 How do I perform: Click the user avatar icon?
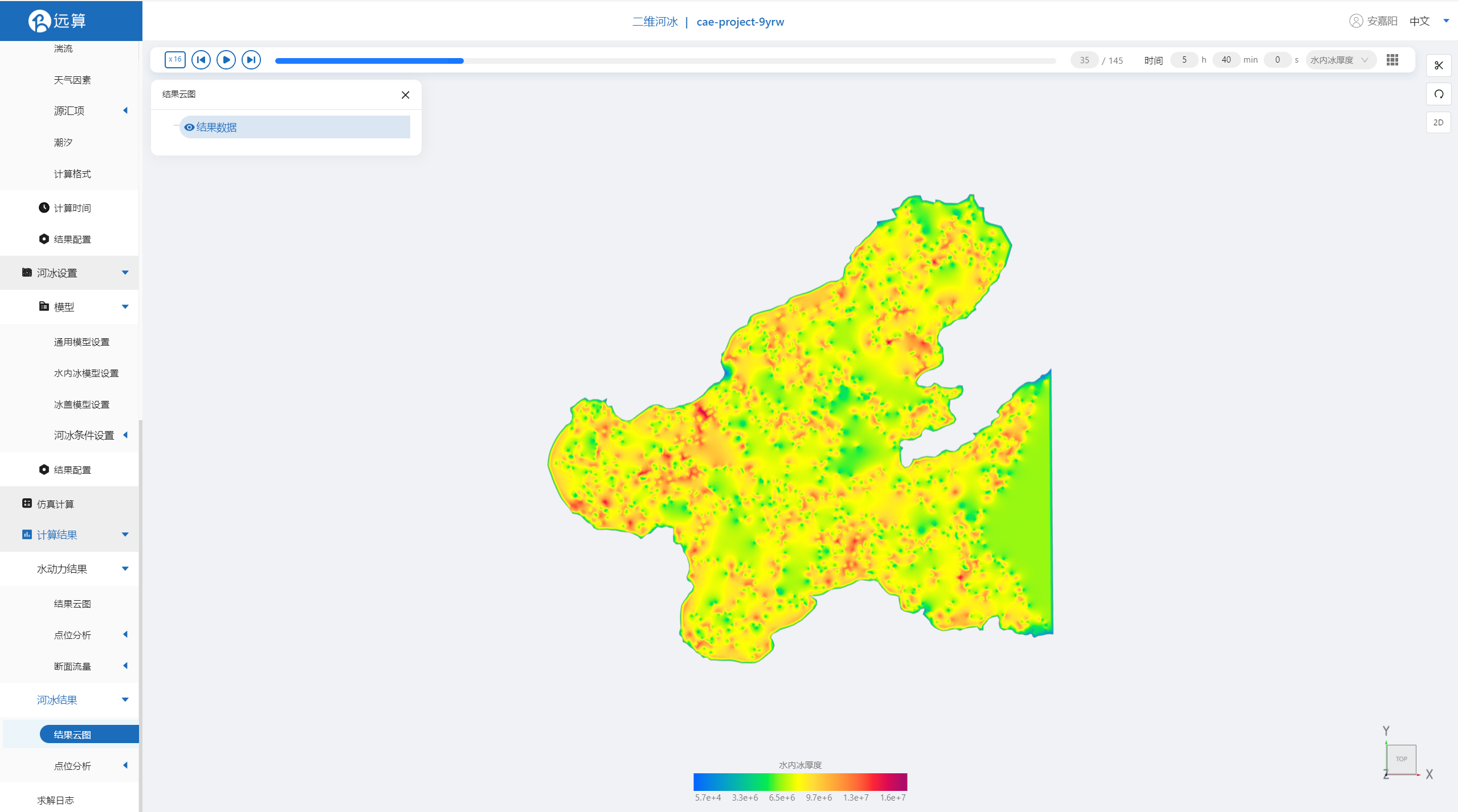pos(1356,21)
